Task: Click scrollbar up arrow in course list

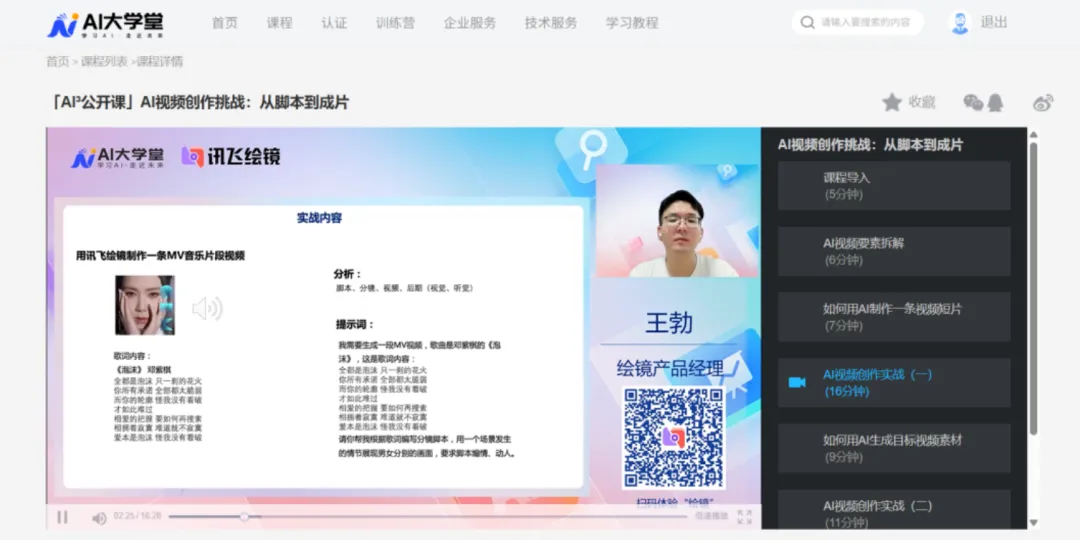Action: pos(1033,134)
